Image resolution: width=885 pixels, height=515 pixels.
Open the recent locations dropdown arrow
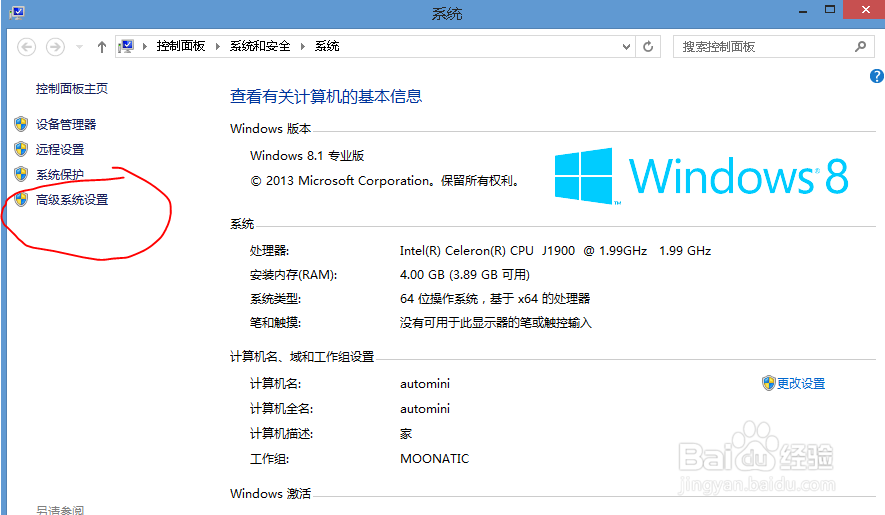(79, 47)
